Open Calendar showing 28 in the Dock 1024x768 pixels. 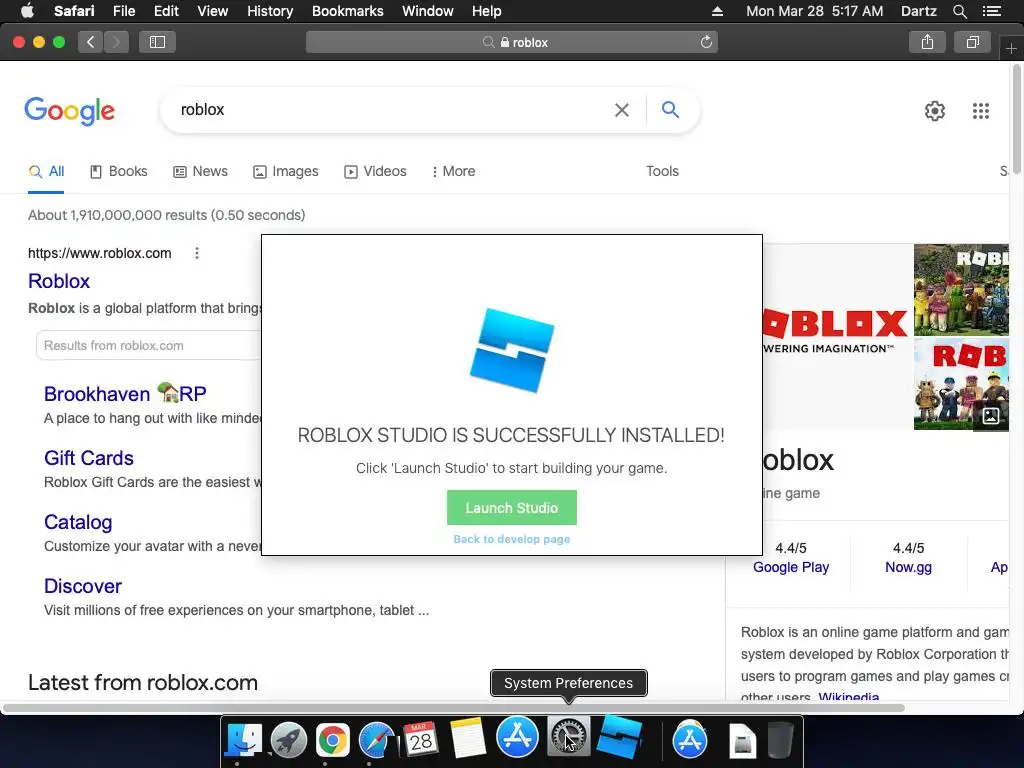(420, 740)
